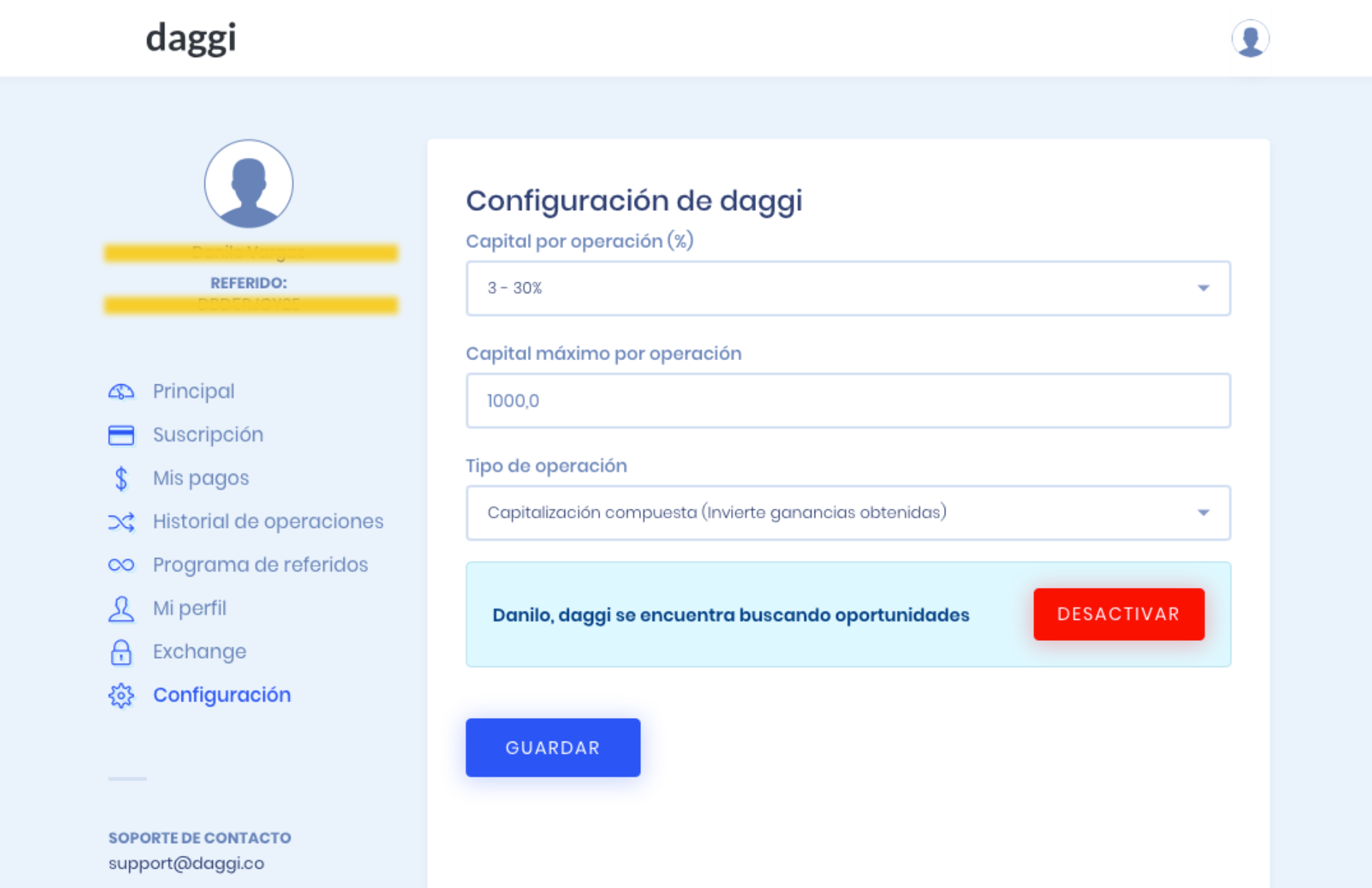Open the user avatar menu in the top right
The height and width of the screenshot is (888, 1372).
1250,39
